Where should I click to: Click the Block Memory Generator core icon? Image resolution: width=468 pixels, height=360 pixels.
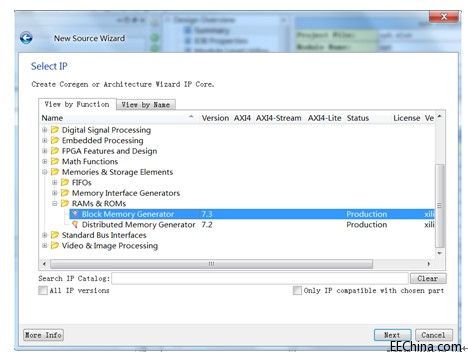(x=75, y=214)
